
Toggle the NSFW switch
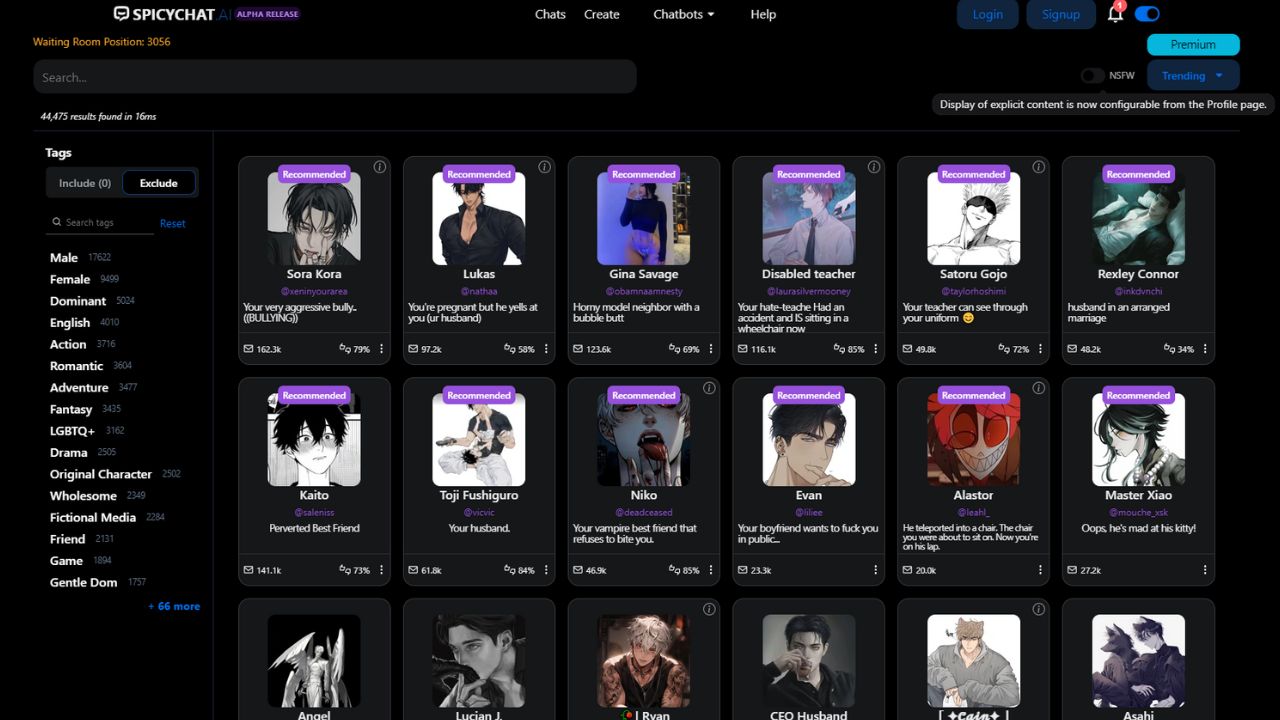point(1092,76)
